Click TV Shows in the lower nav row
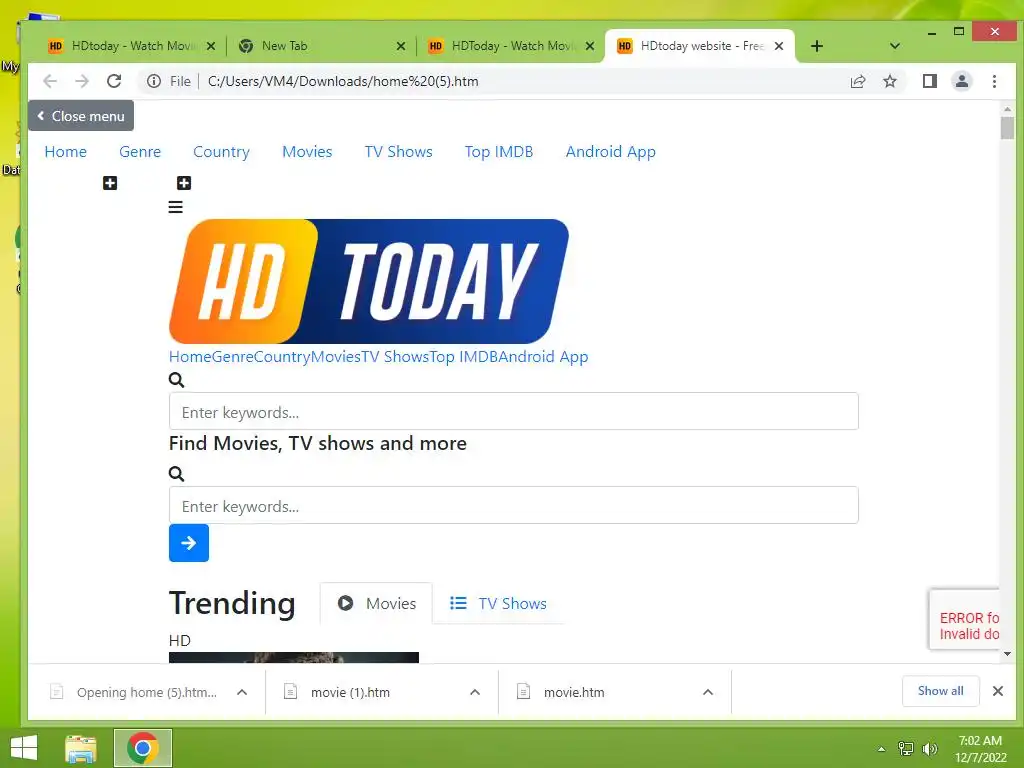This screenshot has width=1024, height=768. pyautogui.click(x=395, y=357)
